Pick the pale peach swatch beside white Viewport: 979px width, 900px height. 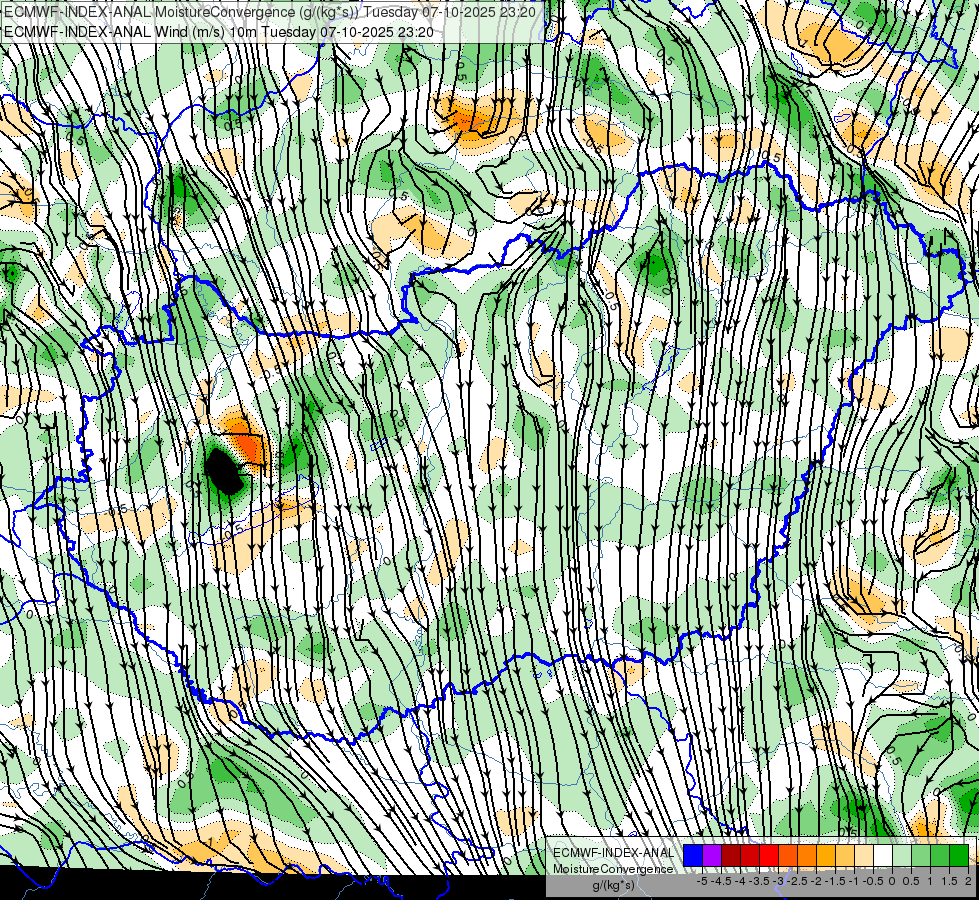[864, 856]
